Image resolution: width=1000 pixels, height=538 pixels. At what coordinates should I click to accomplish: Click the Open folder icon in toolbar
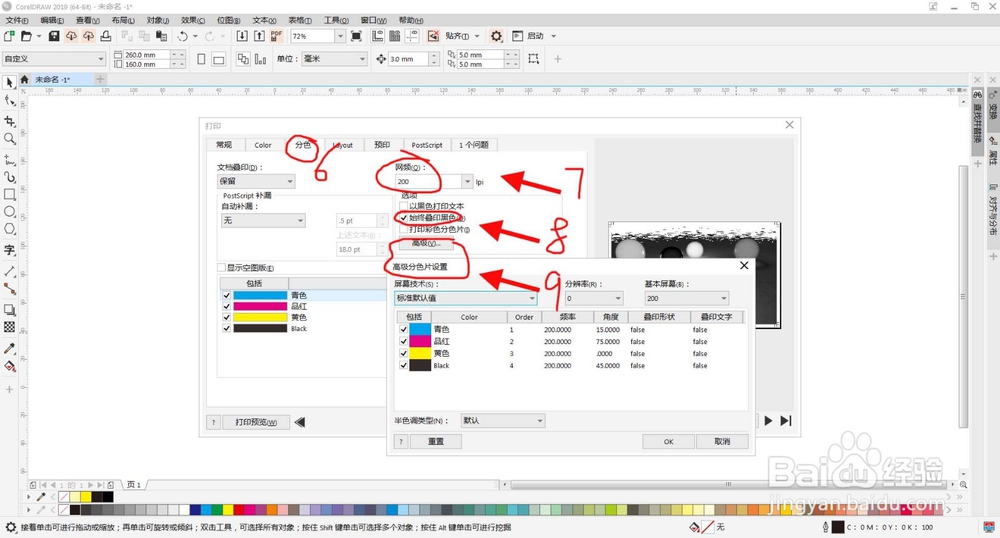click(26, 36)
